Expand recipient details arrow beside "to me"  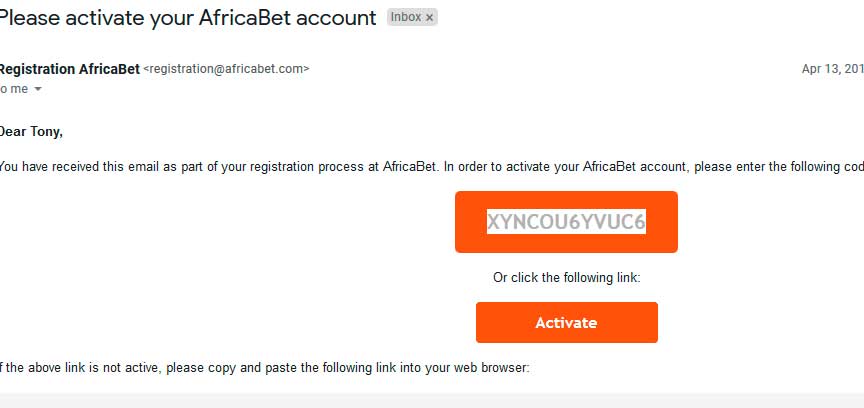pos(38,89)
